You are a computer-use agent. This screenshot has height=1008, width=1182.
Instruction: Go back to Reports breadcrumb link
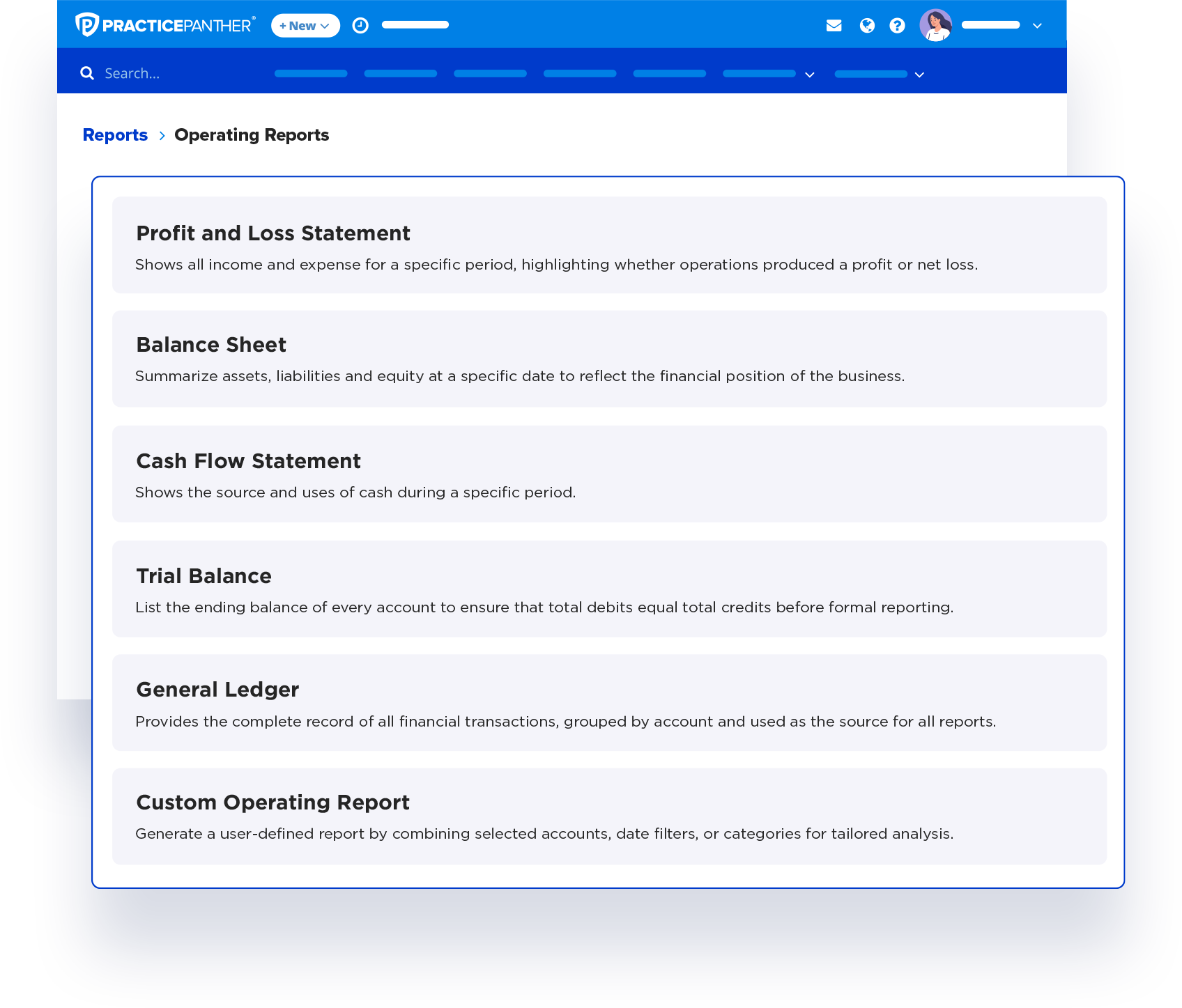tap(115, 135)
